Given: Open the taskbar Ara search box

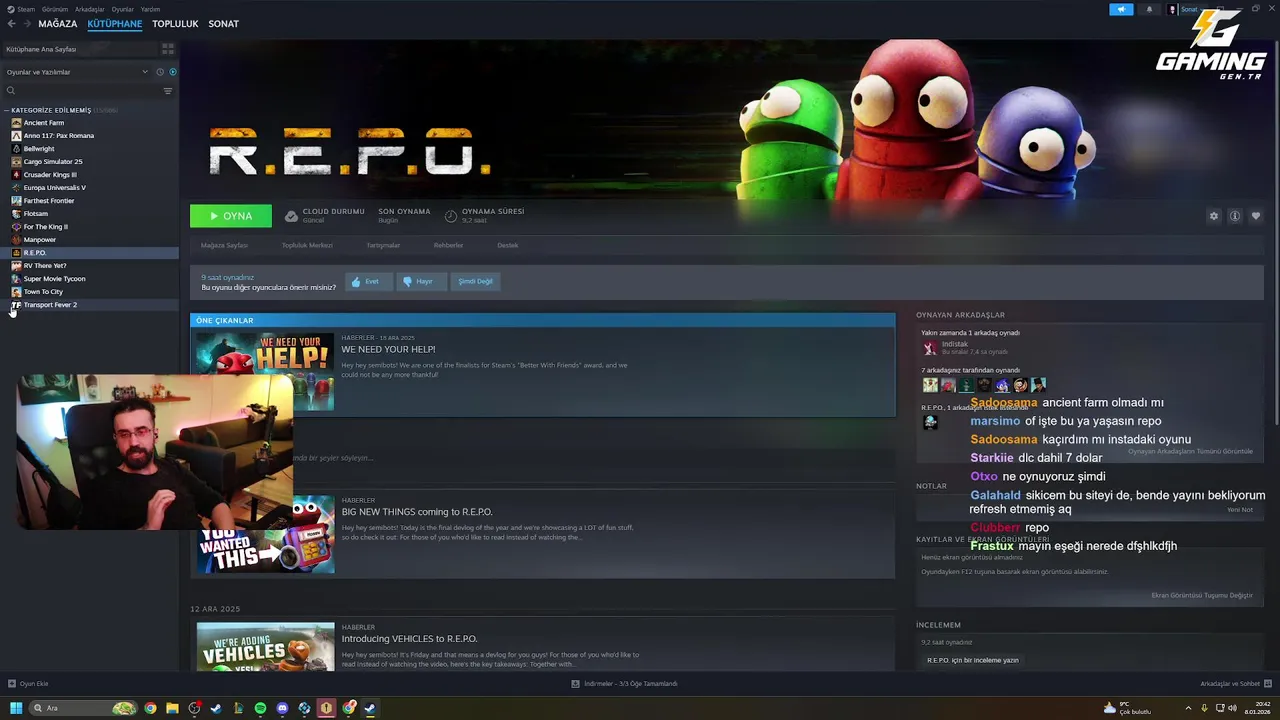Looking at the screenshot, I should point(83,708).
